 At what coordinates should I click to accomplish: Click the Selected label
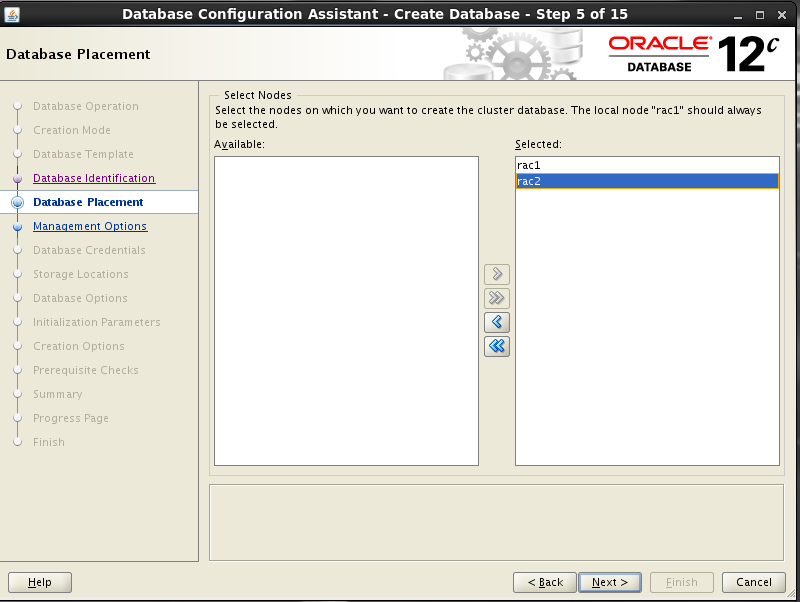click(x=538, y=144)
